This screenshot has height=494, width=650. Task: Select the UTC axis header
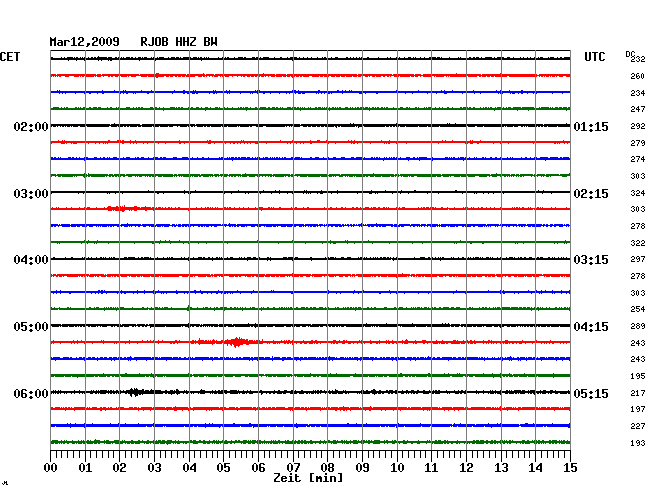pyautogui.click(x=595, y=57)
